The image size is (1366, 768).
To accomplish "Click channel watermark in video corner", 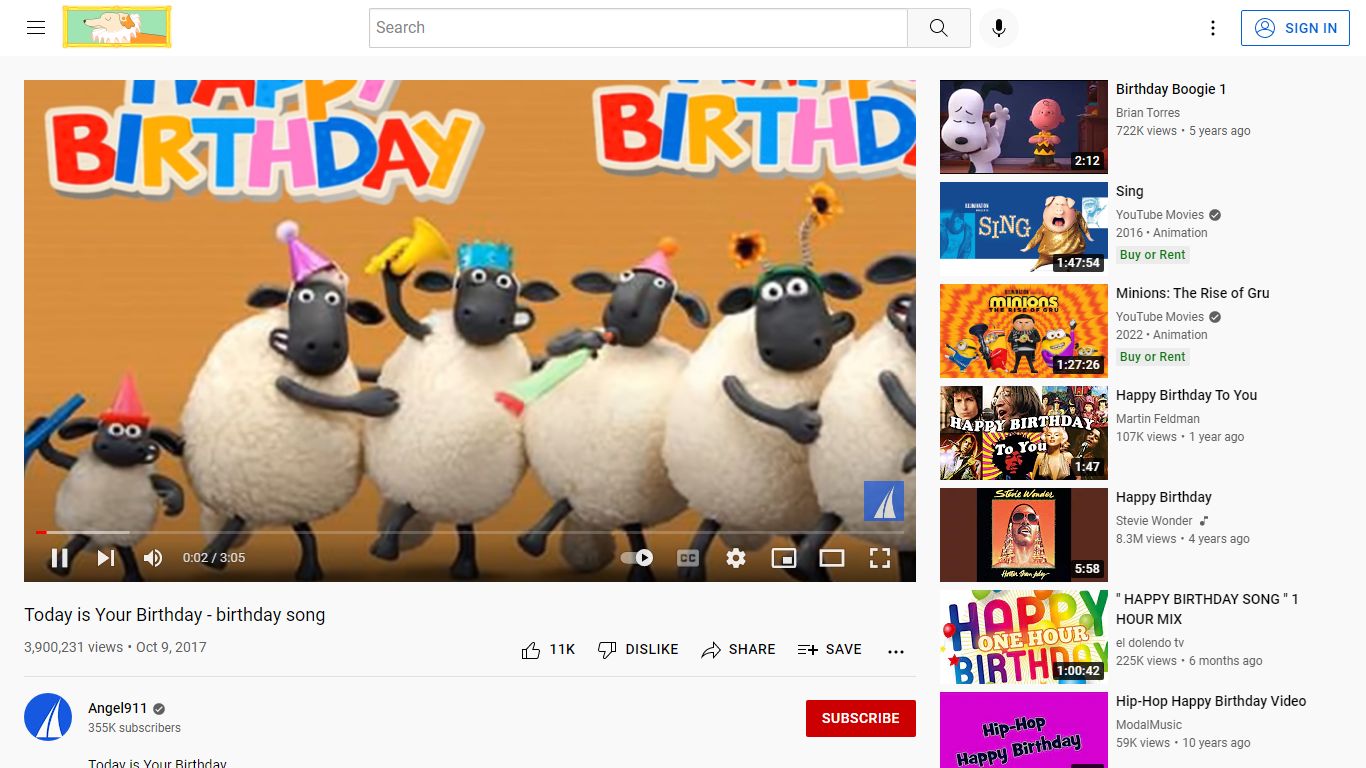I will coord(884,501).
